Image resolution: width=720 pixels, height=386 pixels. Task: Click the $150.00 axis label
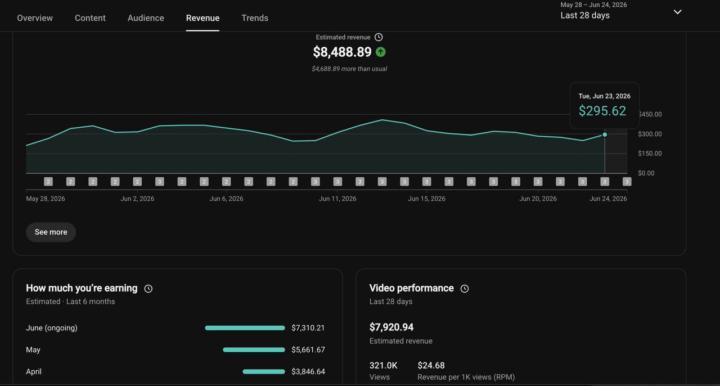point(650,153)
